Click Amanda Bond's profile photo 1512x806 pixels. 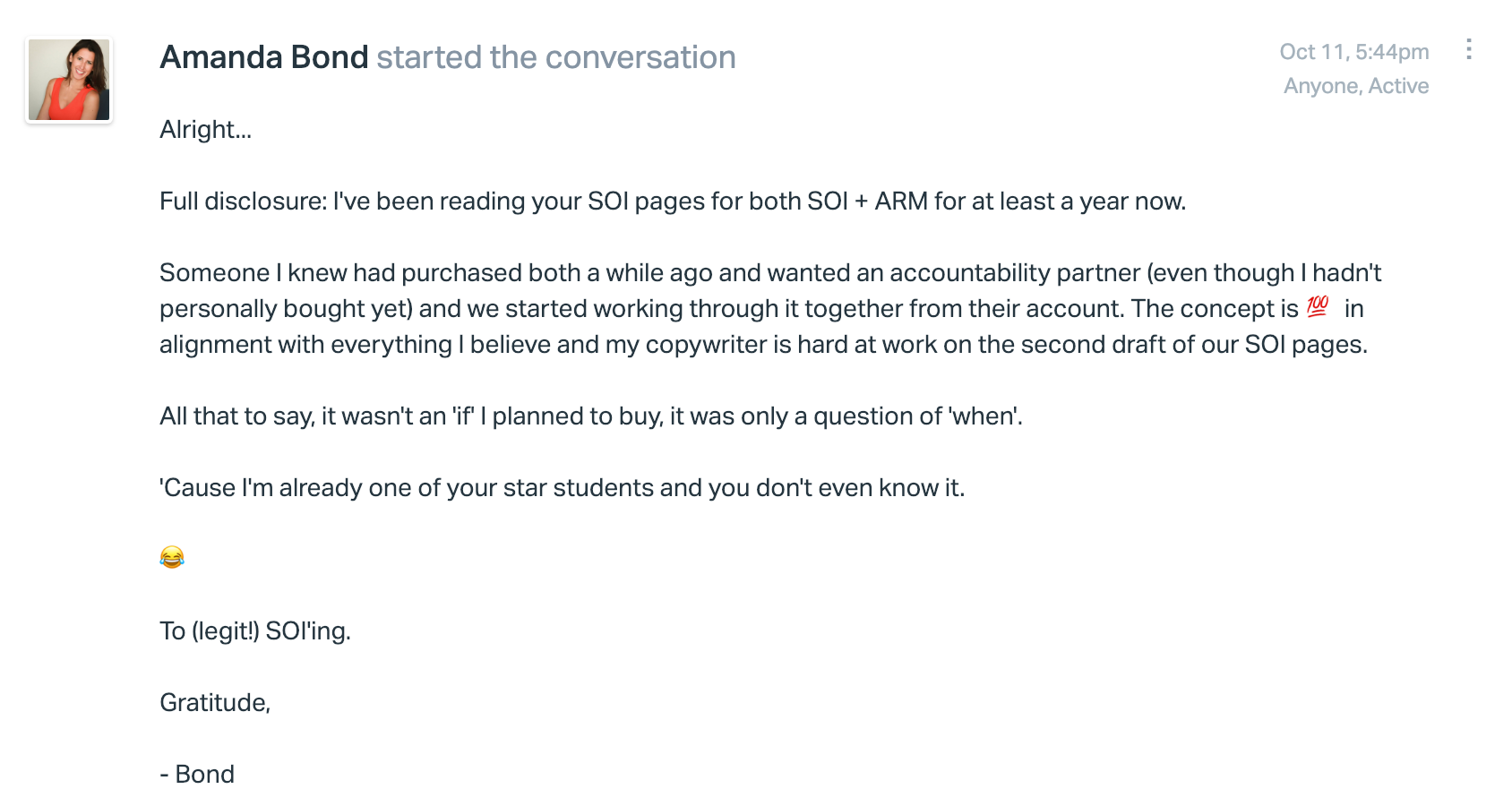[69, 80]
